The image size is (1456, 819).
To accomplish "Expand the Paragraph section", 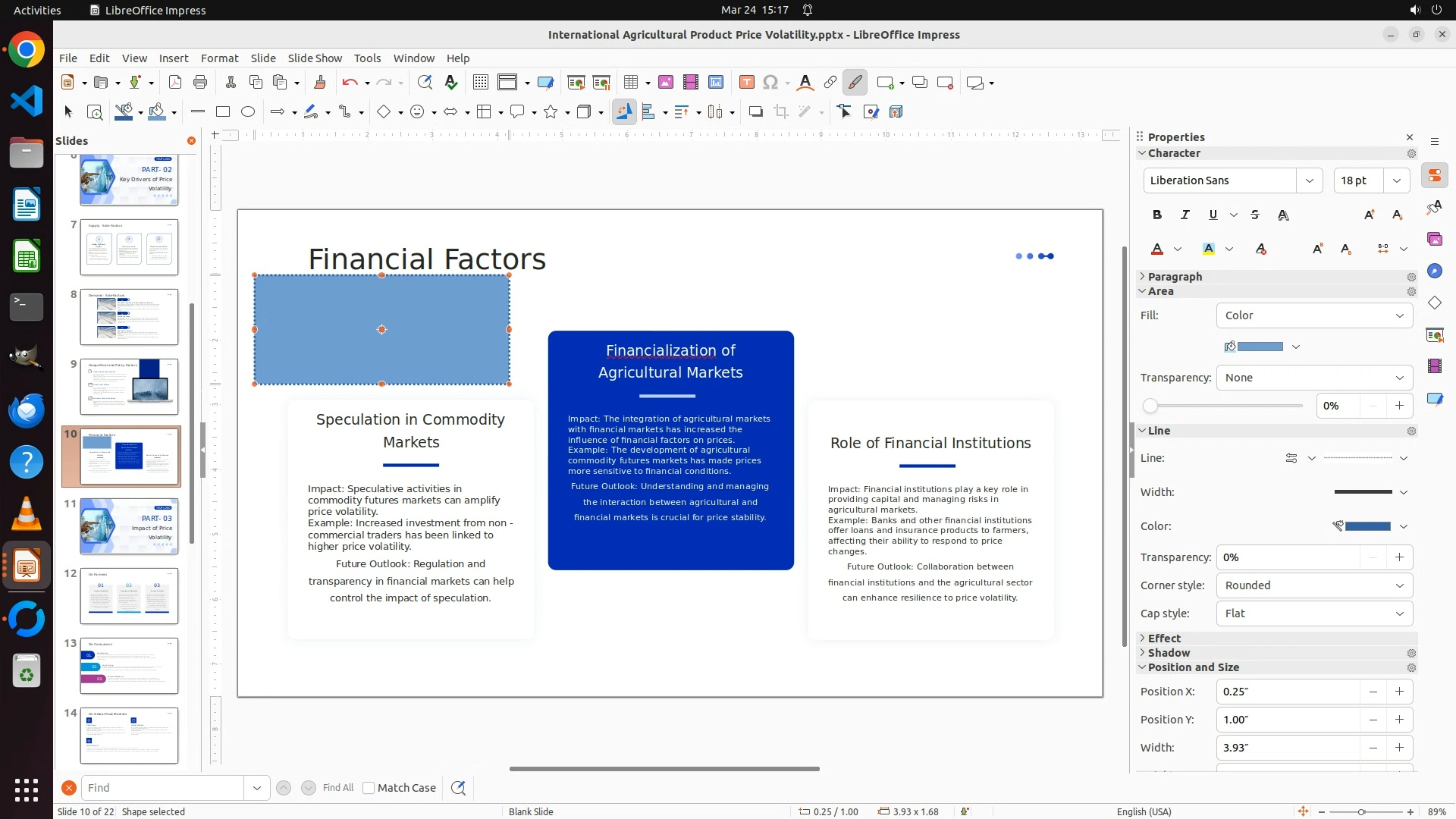I will click(x=1174, y=277).
